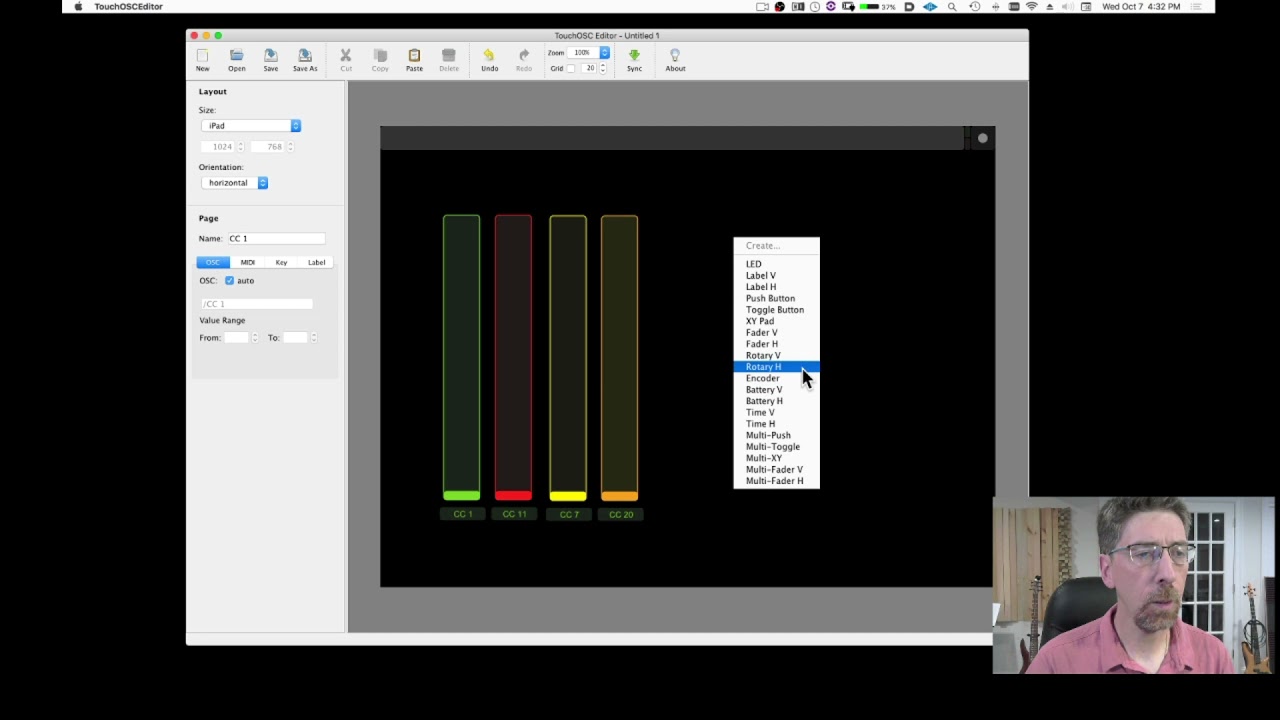Viewport: 1280px width, 720px height.
Task: Select the OSC tab
Action: coord(213,262)
